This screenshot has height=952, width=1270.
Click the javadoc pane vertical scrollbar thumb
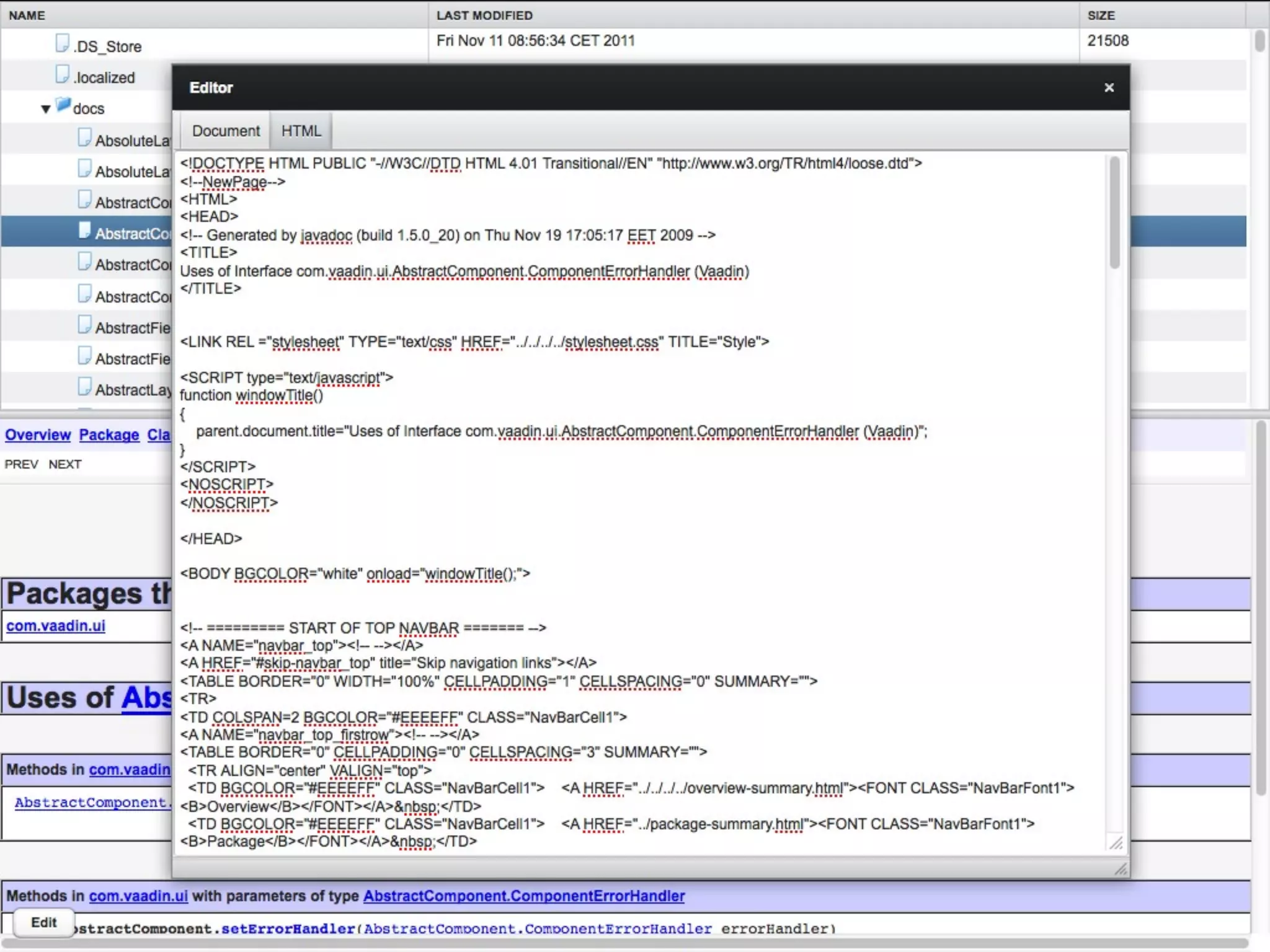[1261, 607]
